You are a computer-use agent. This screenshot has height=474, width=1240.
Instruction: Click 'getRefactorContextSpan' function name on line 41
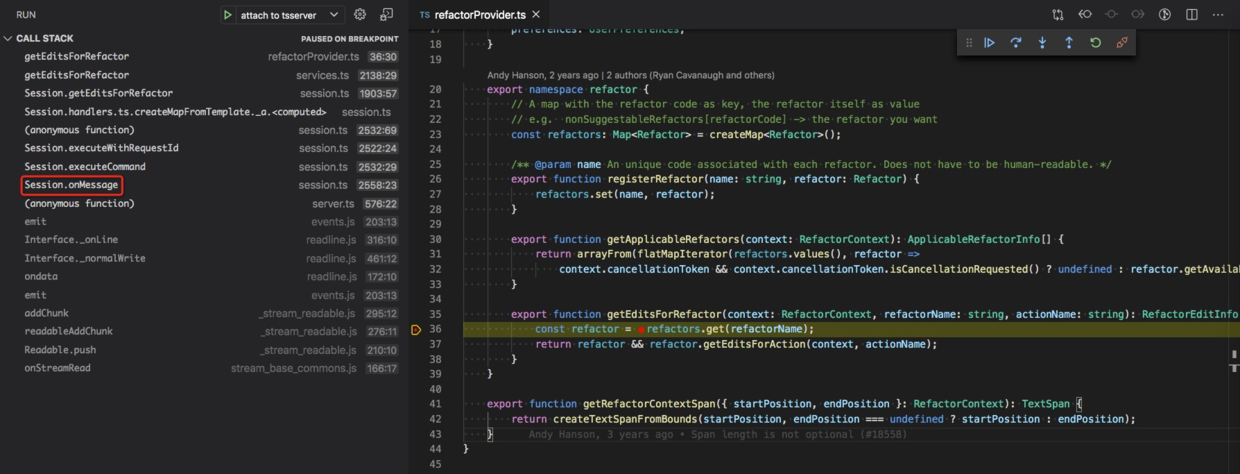[649, 404]
